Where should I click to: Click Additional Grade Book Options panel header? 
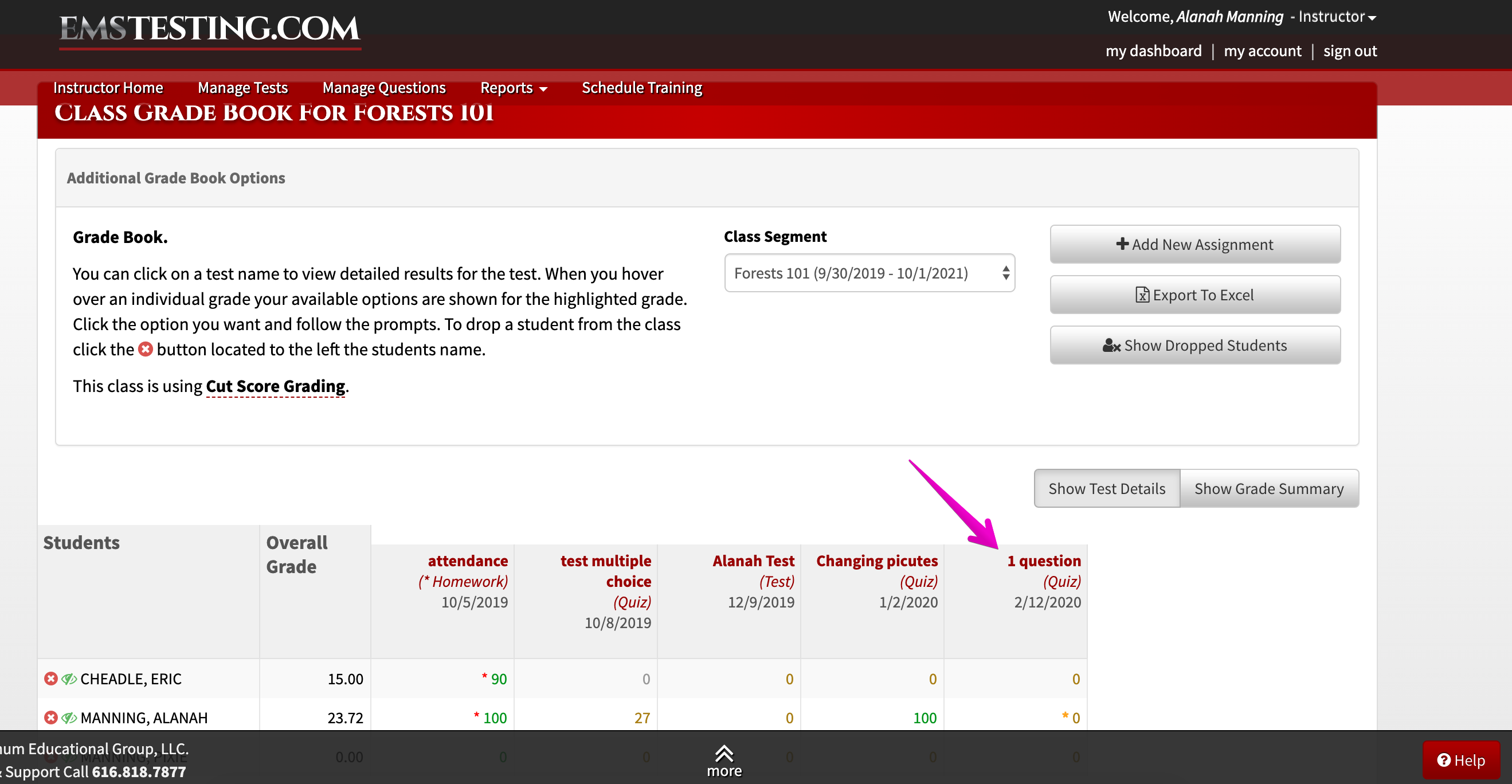(x=707, y=178)
